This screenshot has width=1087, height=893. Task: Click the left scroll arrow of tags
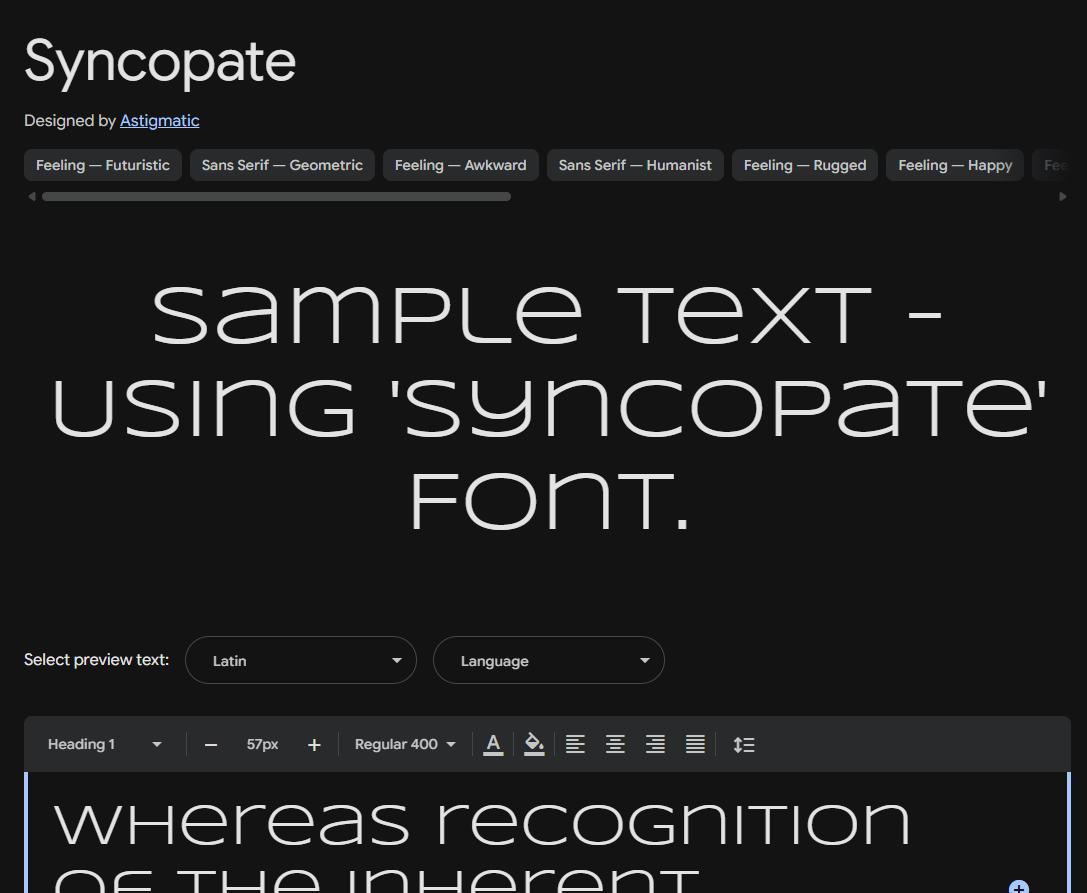pyautogui.click(x=31, y=197)
